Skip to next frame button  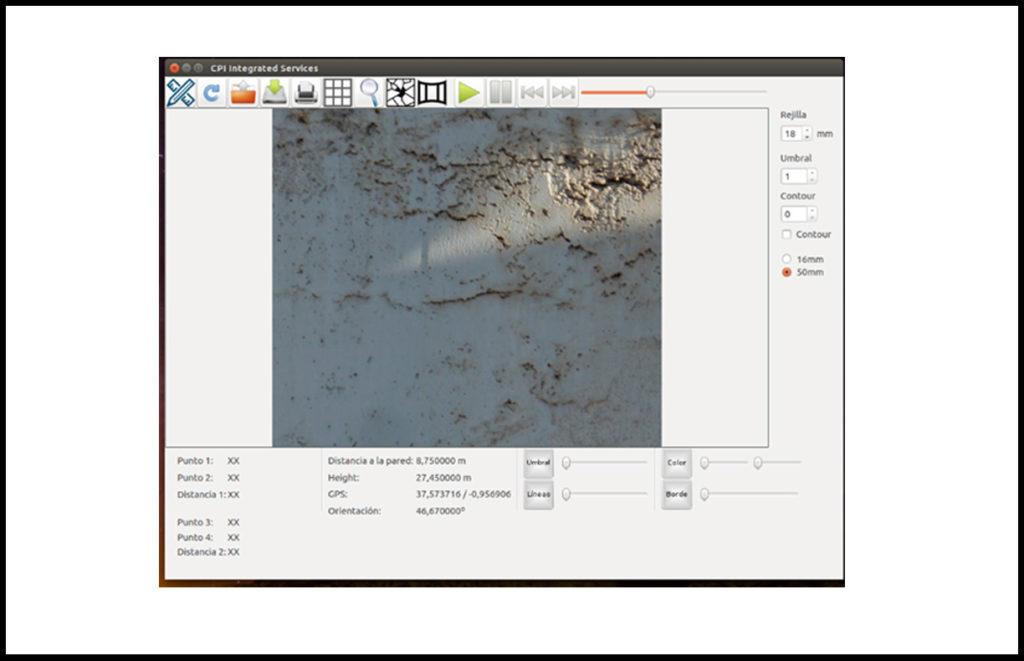pyautogui.click(x=563, y=93)
